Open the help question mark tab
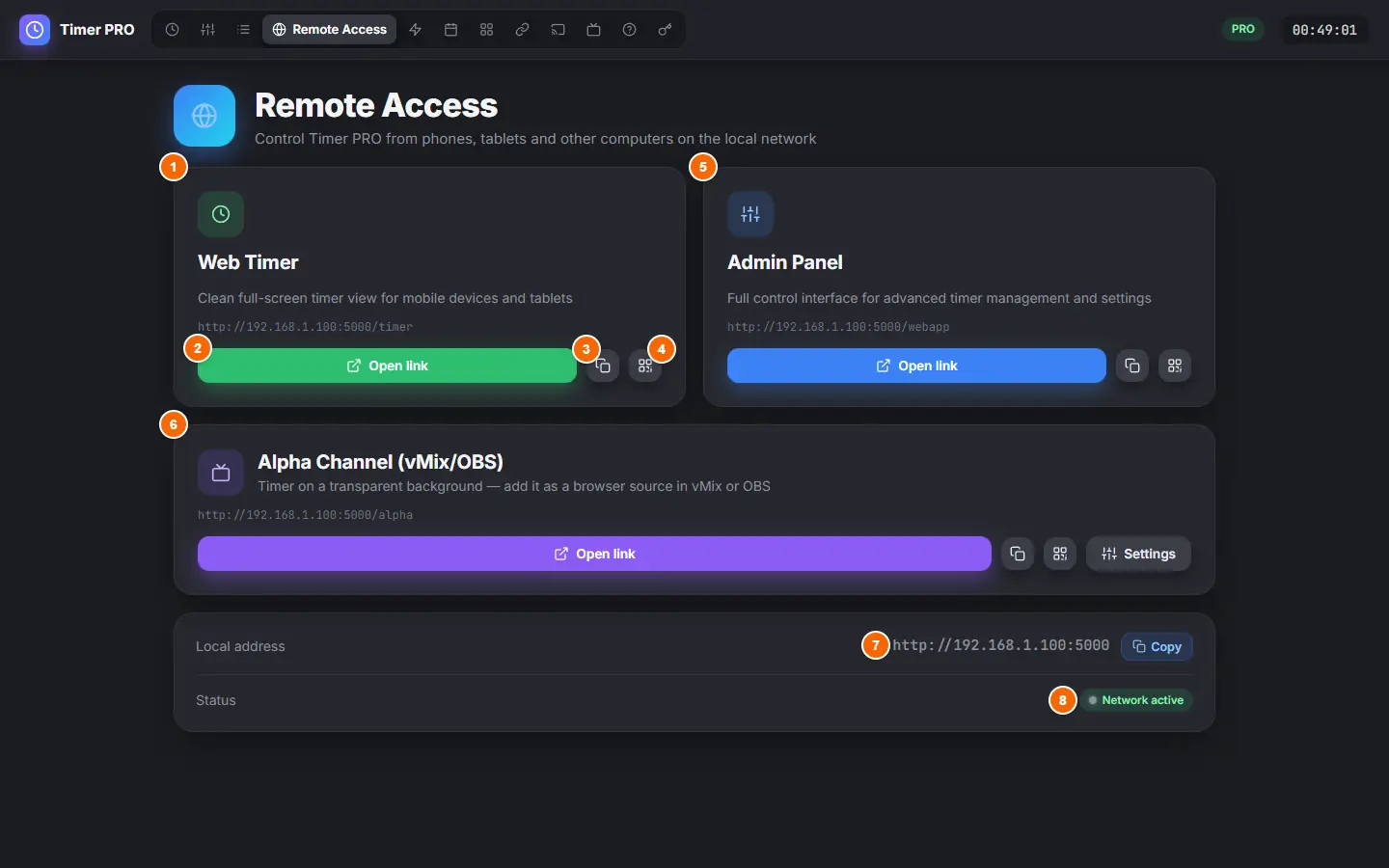The width and height of the screenshot is (1389, 868). (x=629, y=30)
